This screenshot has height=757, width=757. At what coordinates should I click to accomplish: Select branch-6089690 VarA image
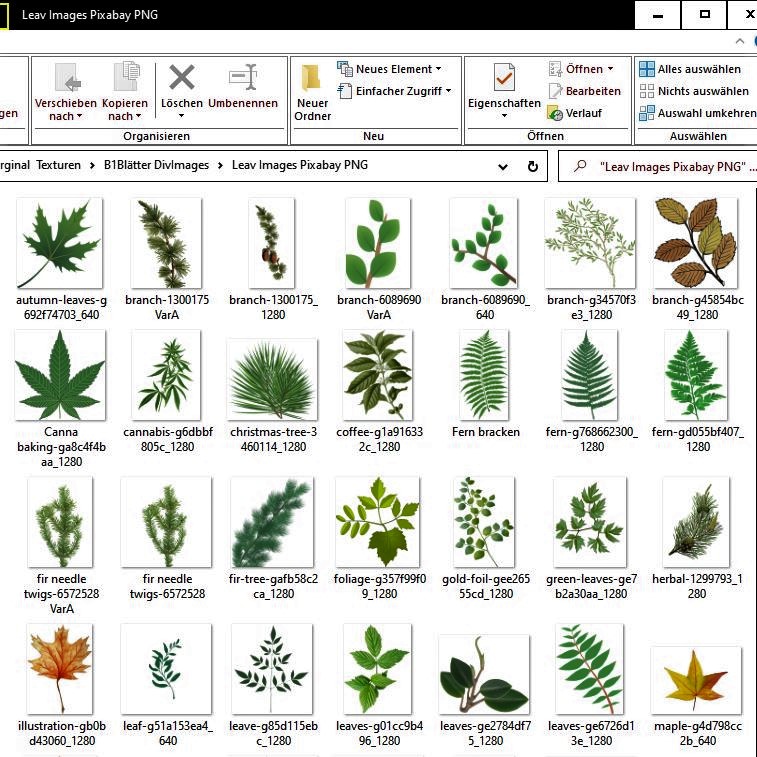[378, 243]
